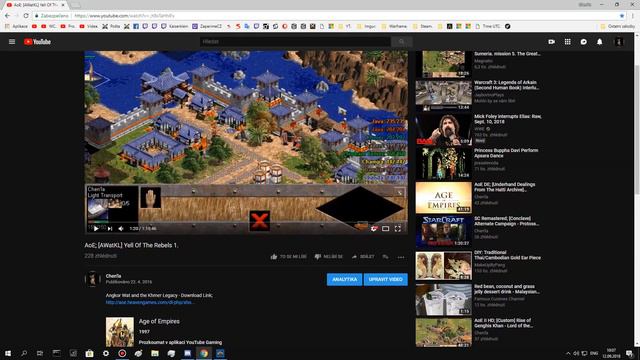Screen dimensions: 640x360
Task: Show hidden system tray icons
Action: click(568, 353)
